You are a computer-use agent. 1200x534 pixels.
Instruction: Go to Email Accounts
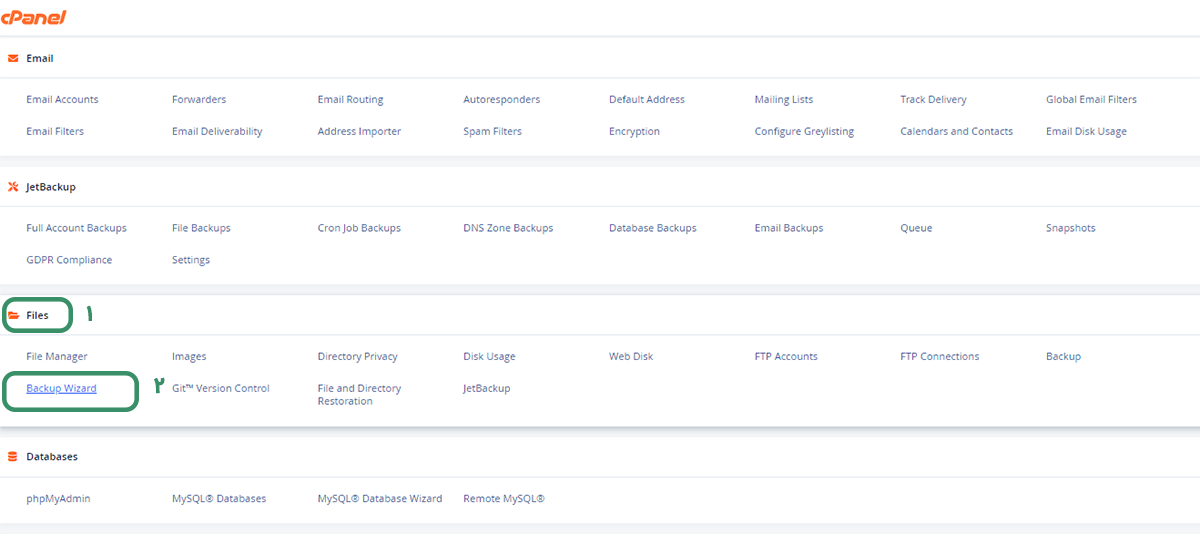click(62, 99)
